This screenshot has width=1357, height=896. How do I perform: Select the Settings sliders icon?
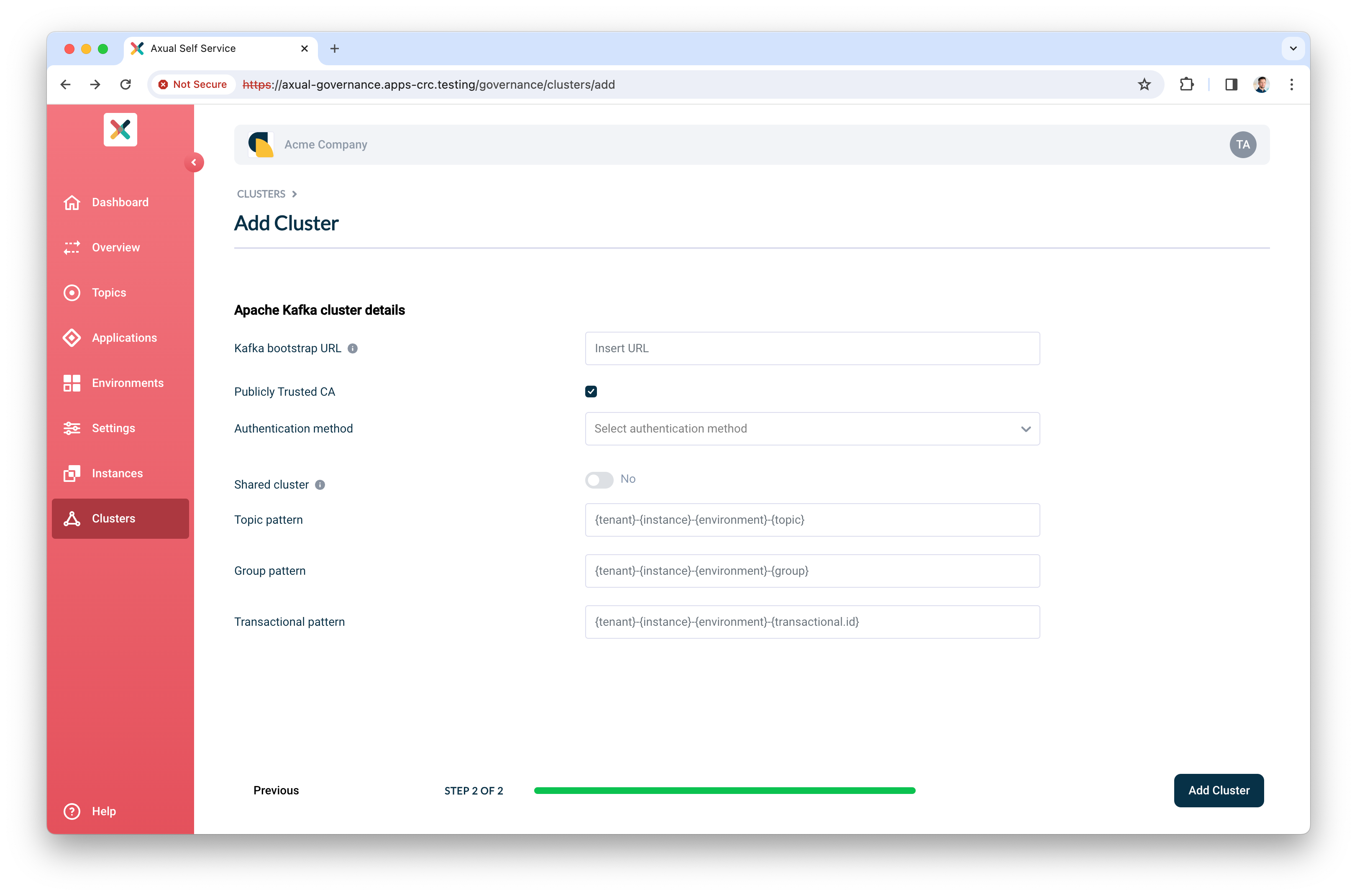[x=72, y=428]
